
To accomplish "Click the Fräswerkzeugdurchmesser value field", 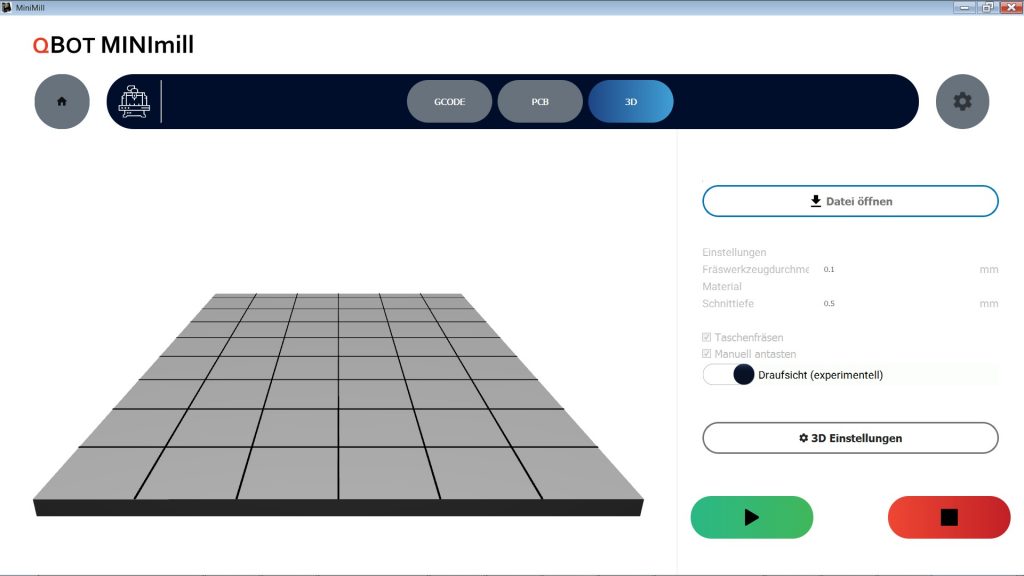I will click(895, 269).
